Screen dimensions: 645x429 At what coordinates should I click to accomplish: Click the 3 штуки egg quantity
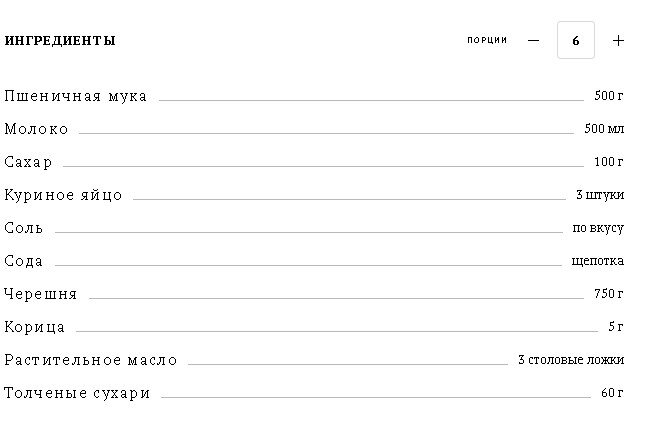(x=600, y=195)
